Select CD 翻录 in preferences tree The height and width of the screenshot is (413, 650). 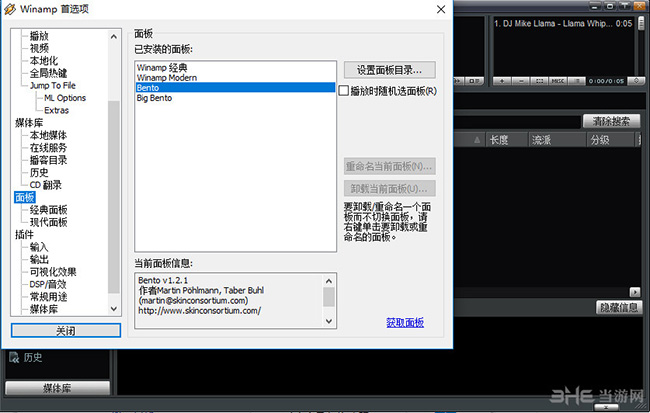pyautogui.click(x=46, y=185)
